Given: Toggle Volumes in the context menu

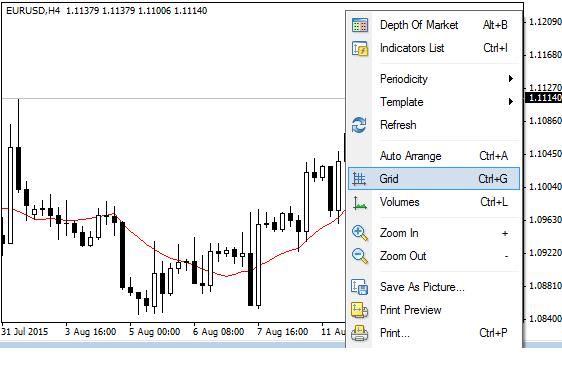Looking at the screenshot, I should (434, 202).
